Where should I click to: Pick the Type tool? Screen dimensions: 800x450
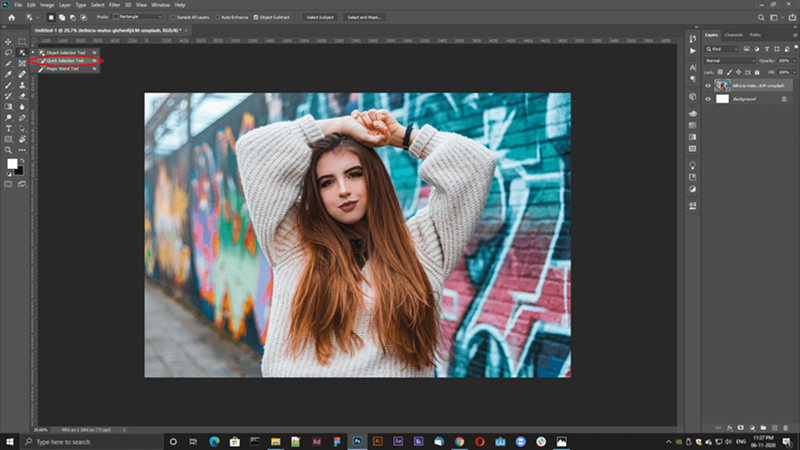tap(8, 128)
